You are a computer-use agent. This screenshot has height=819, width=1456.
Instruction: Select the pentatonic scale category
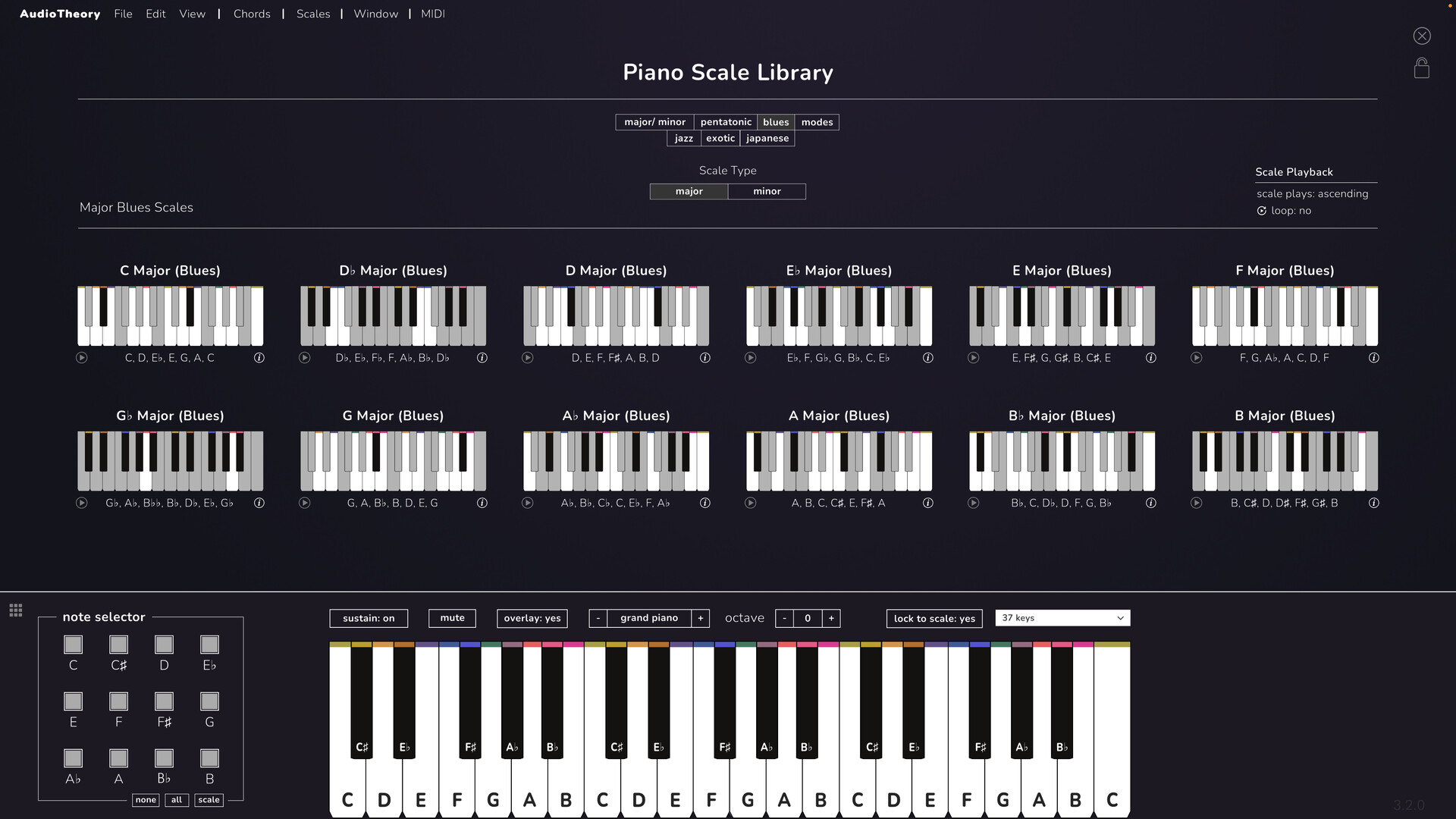(726, 122)
